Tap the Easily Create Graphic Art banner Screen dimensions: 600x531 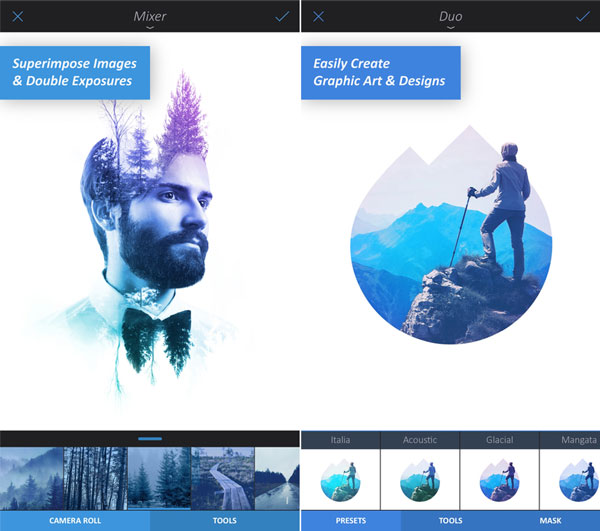point(381,73)
